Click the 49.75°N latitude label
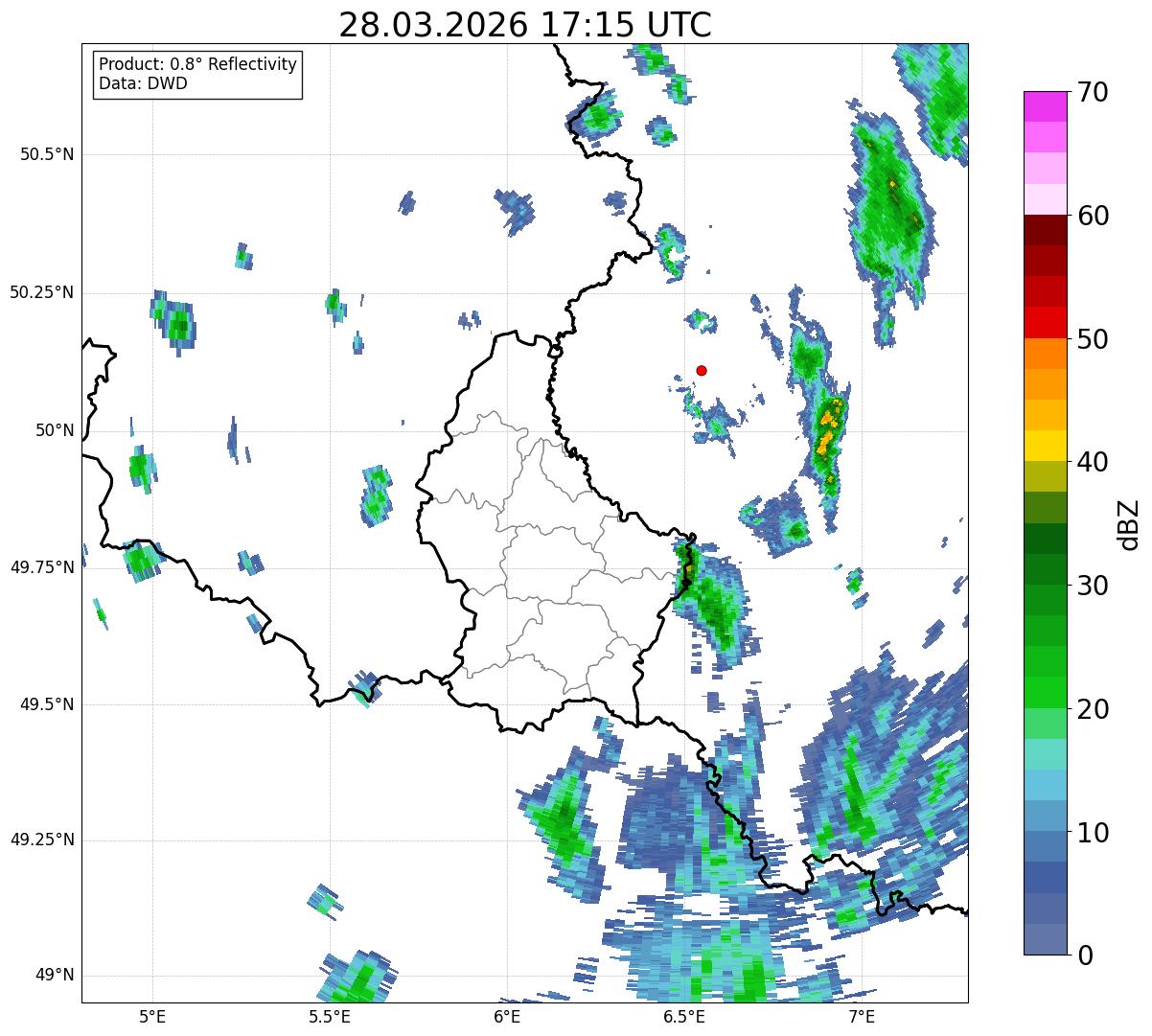 click(x=42, y=567)
